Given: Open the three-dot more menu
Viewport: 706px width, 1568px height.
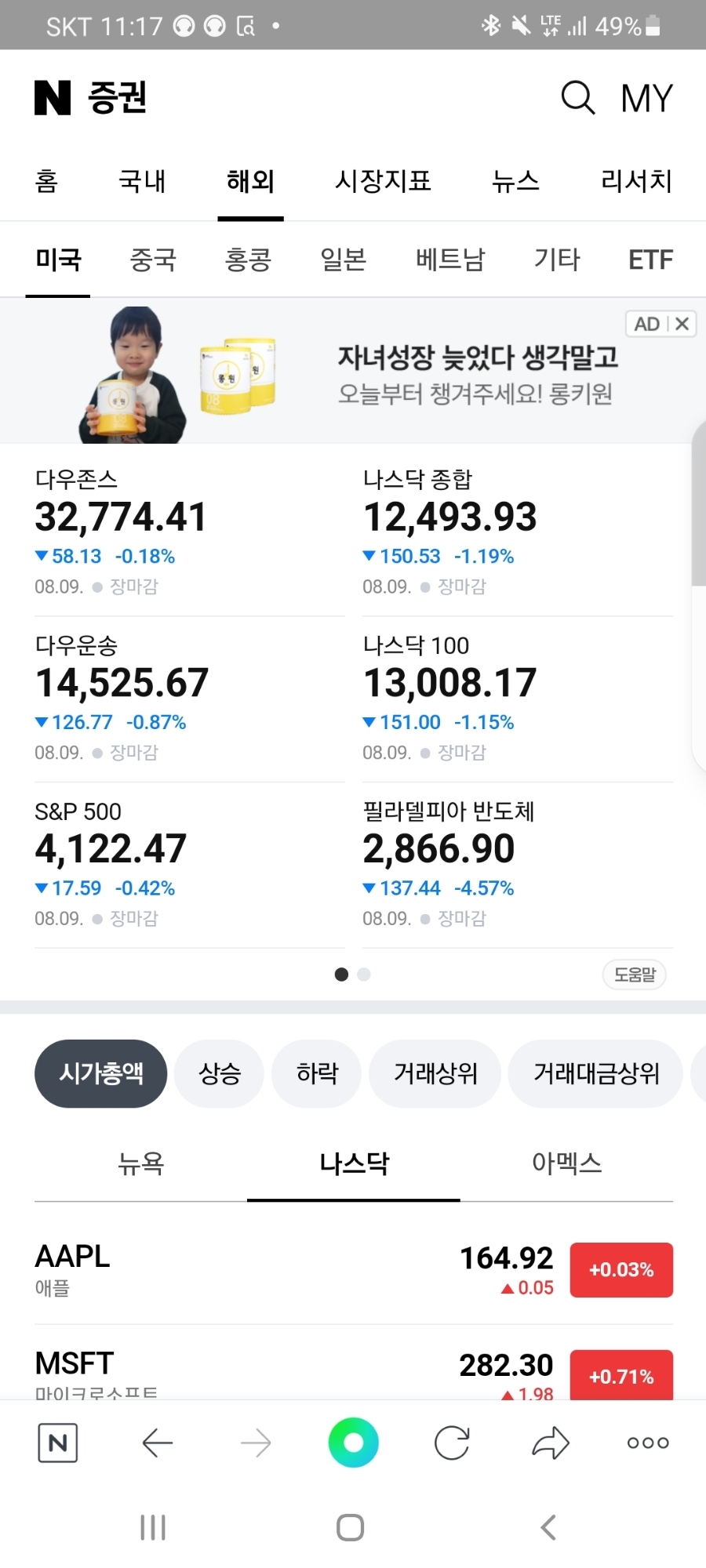Looking at the screenshot, I should [648, 1443].
